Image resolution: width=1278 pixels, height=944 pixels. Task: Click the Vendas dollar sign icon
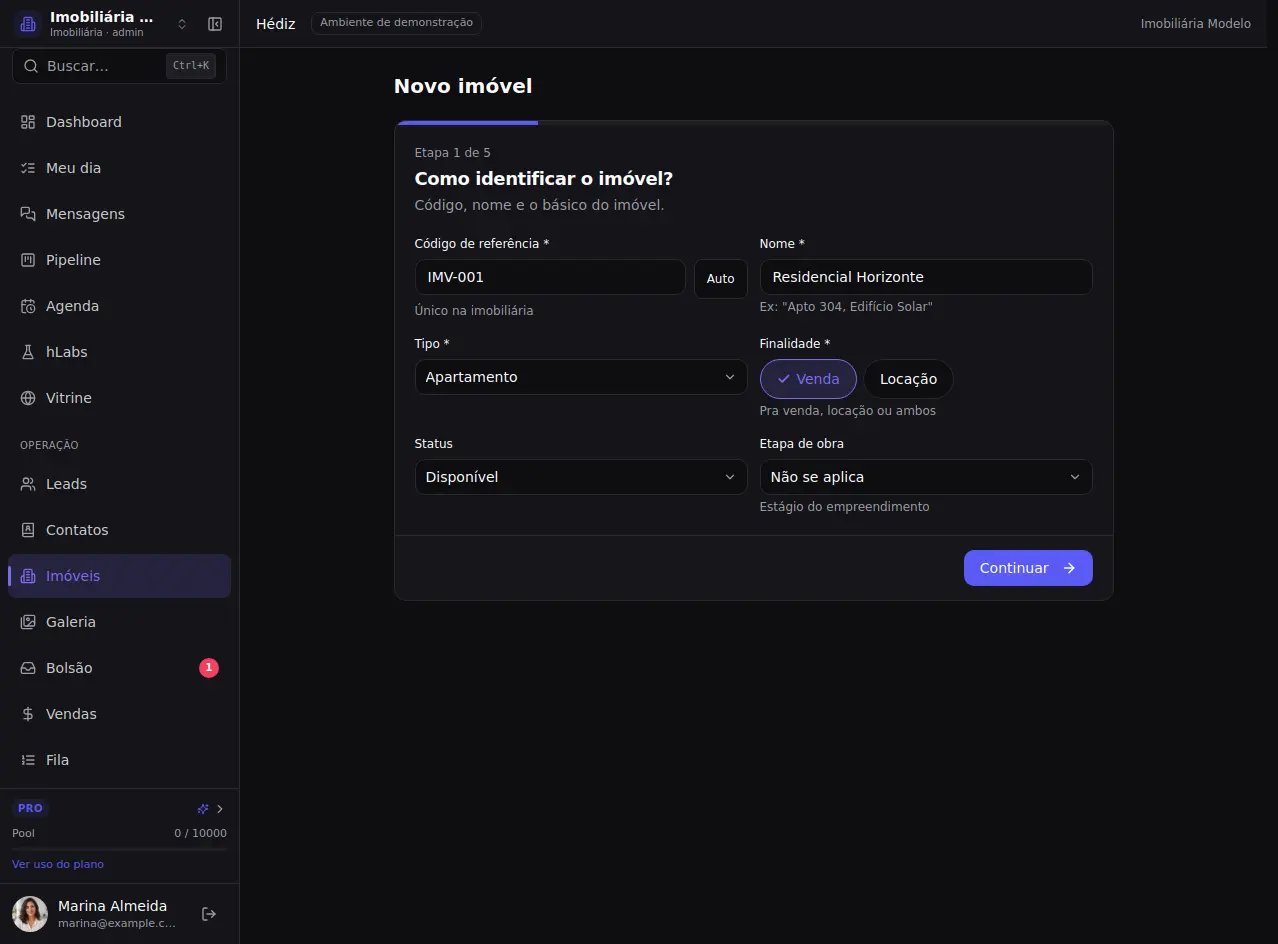[28, 714]
